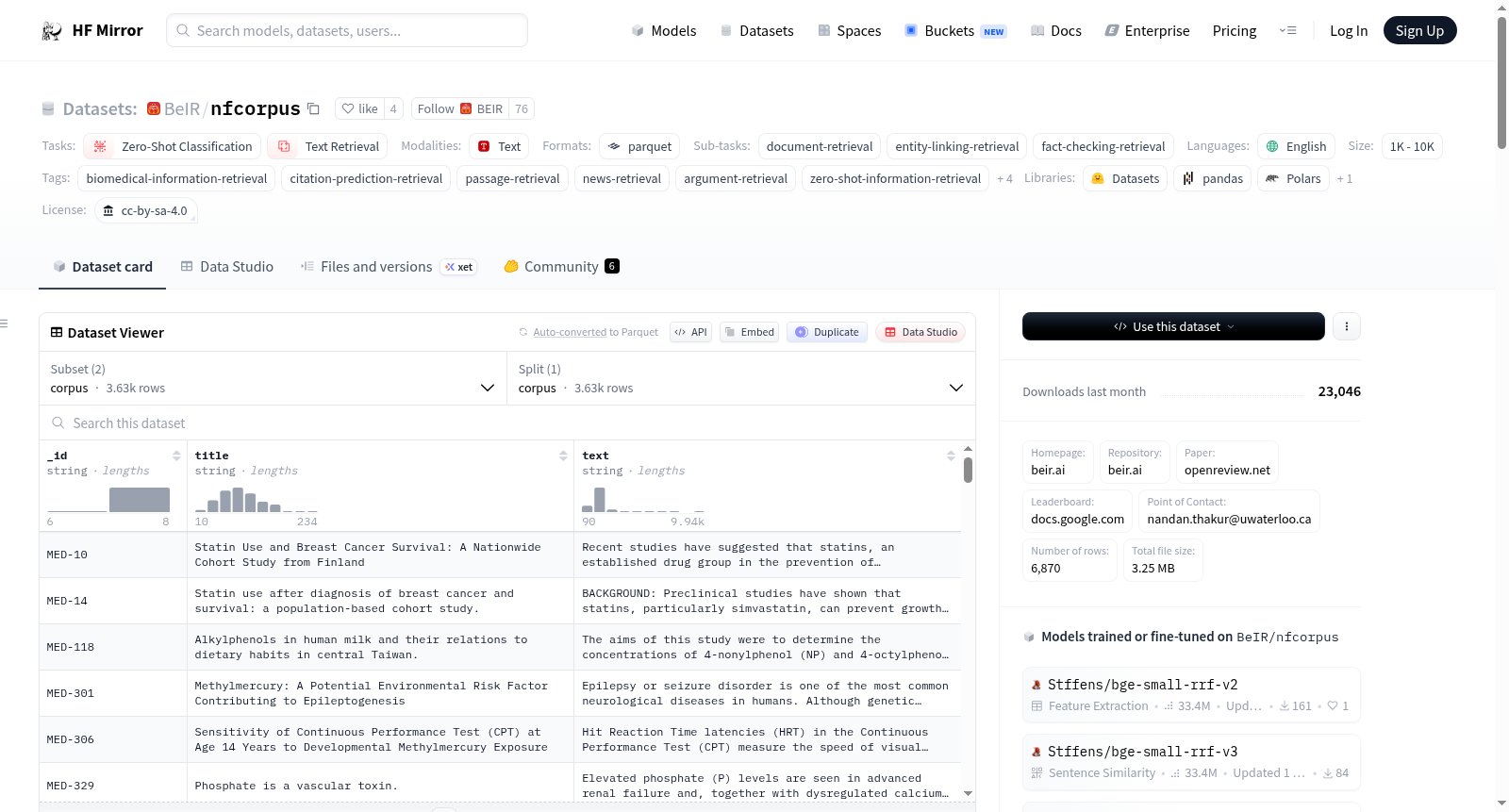Open the Spaces nav item
1509x812 pixels.
(850, 31)
